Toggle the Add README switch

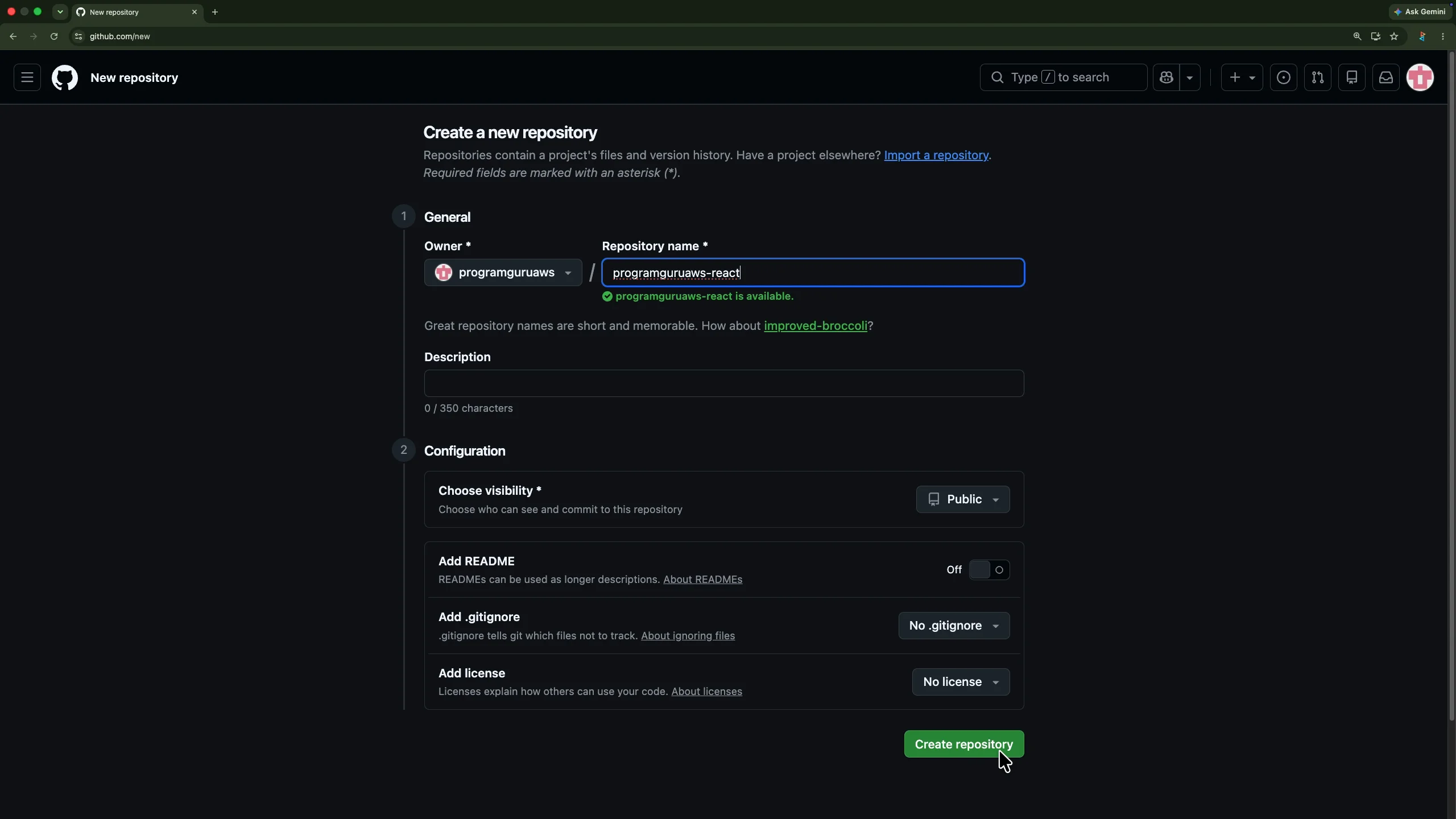click(989, 570)
